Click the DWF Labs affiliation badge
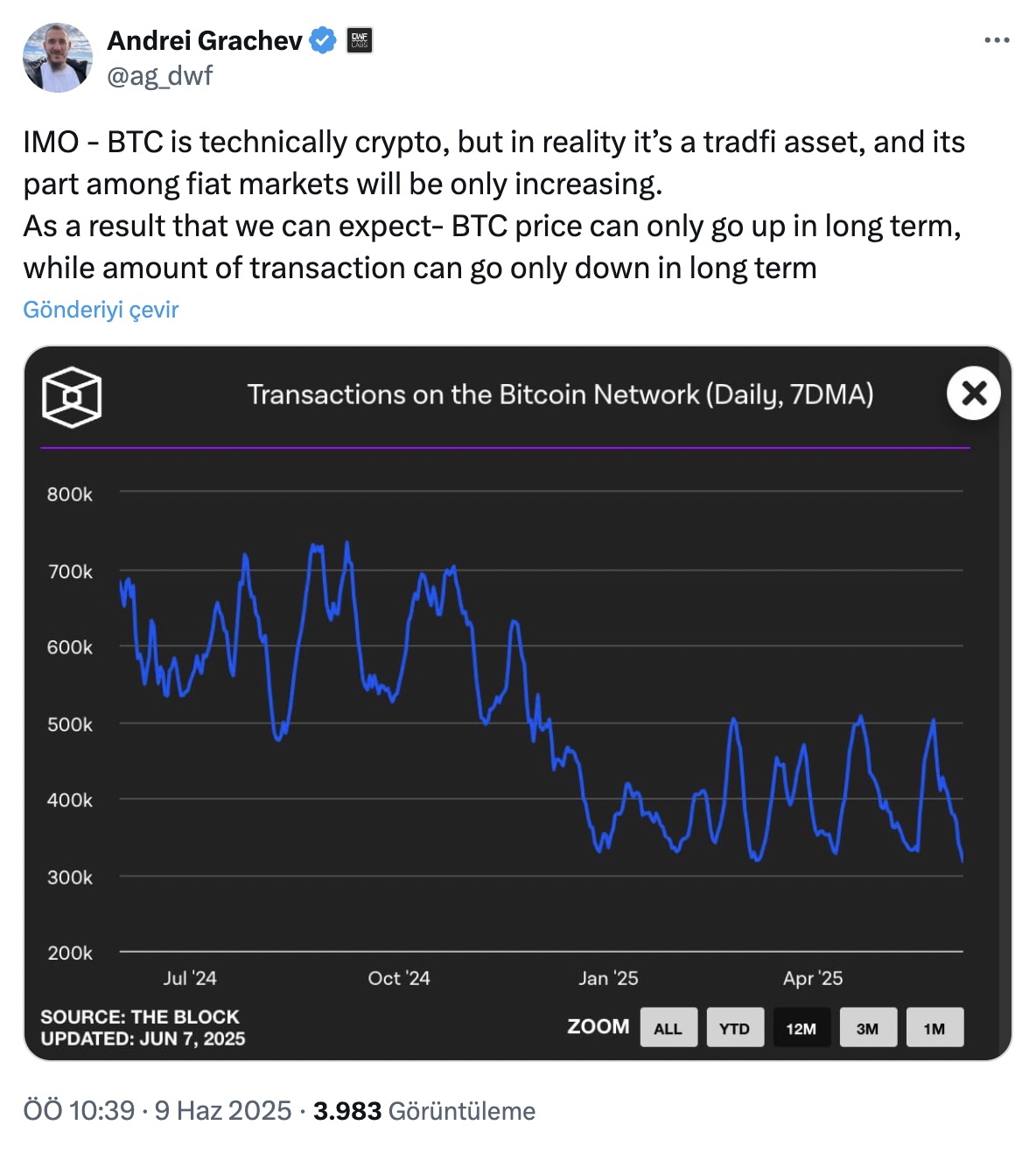This screenshot has height=1153, width=1036. tap(359, 40)
